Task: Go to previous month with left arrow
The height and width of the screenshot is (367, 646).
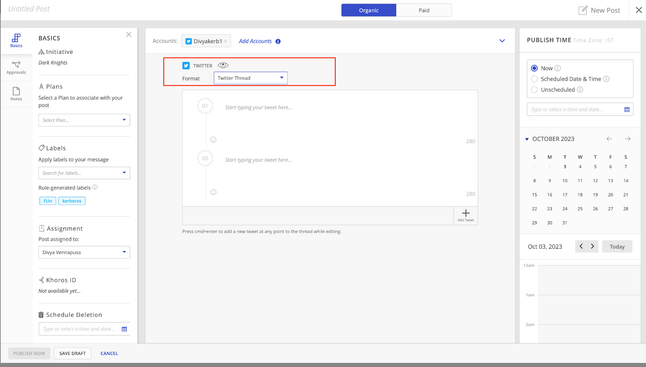Action: pos(609,139)
